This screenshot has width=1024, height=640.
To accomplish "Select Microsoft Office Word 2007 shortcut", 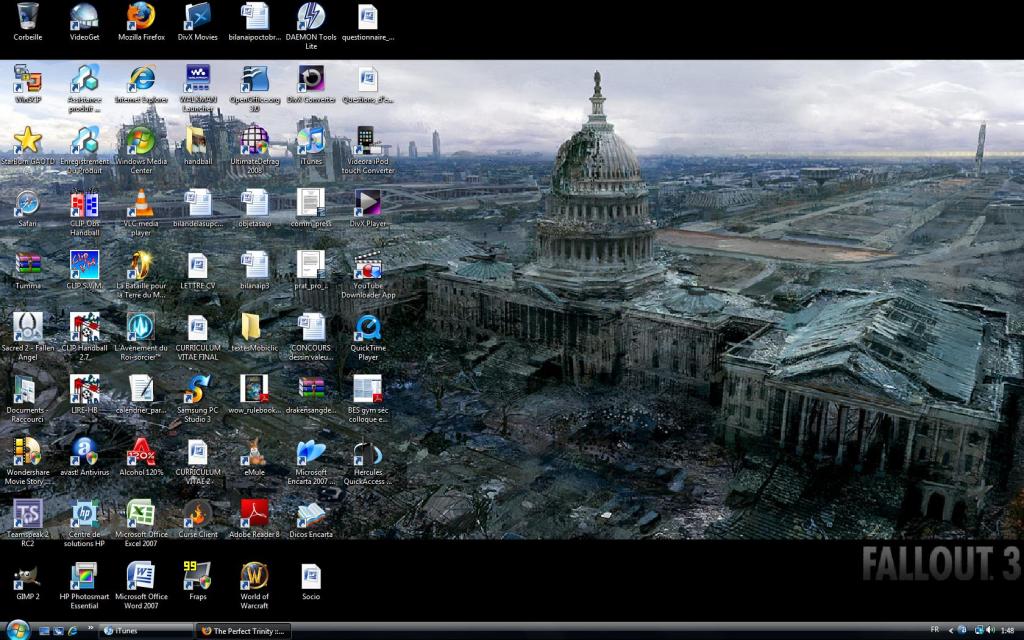I will (141, 584).
